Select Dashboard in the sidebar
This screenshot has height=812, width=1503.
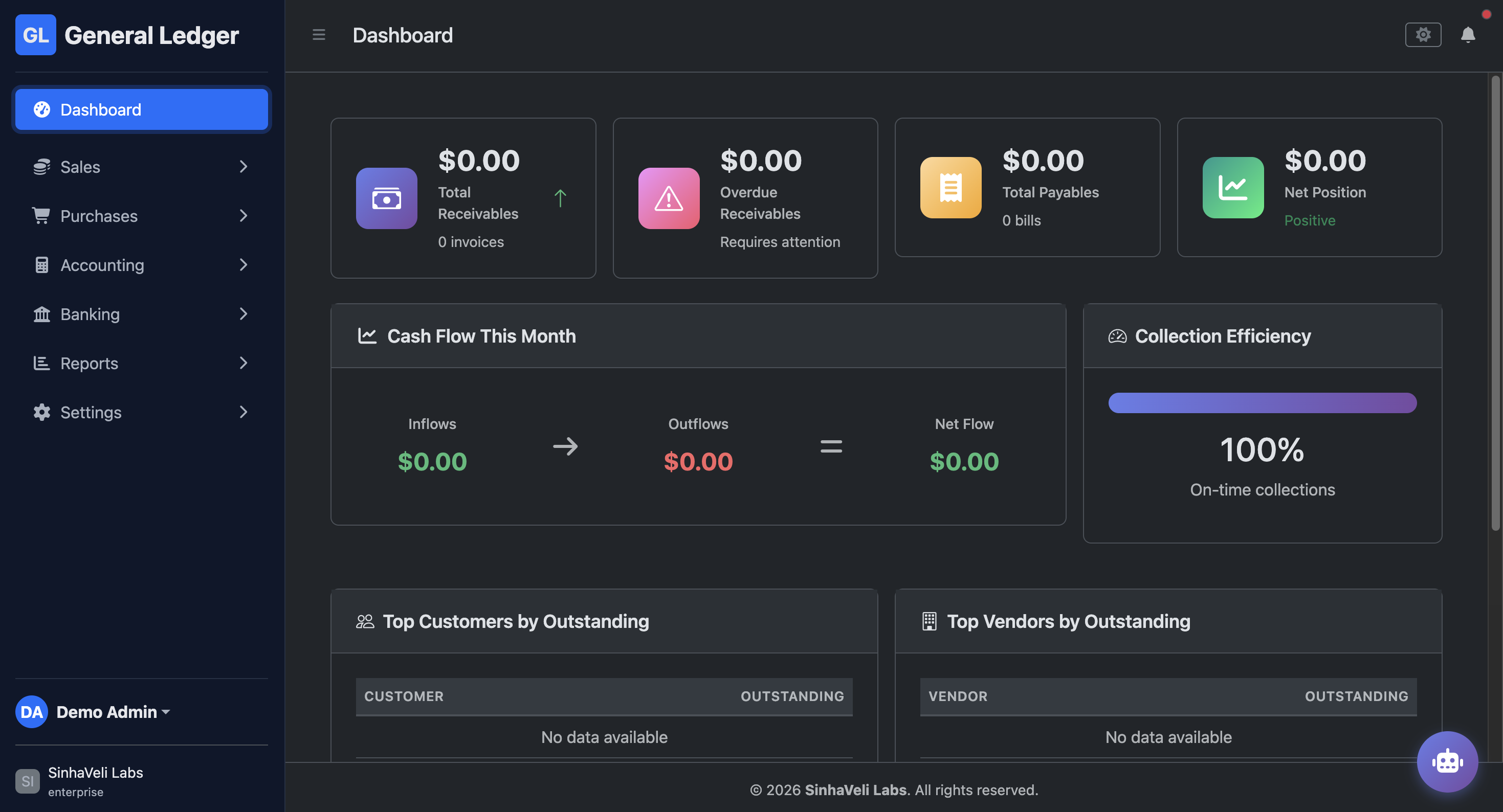coord(142,109)
